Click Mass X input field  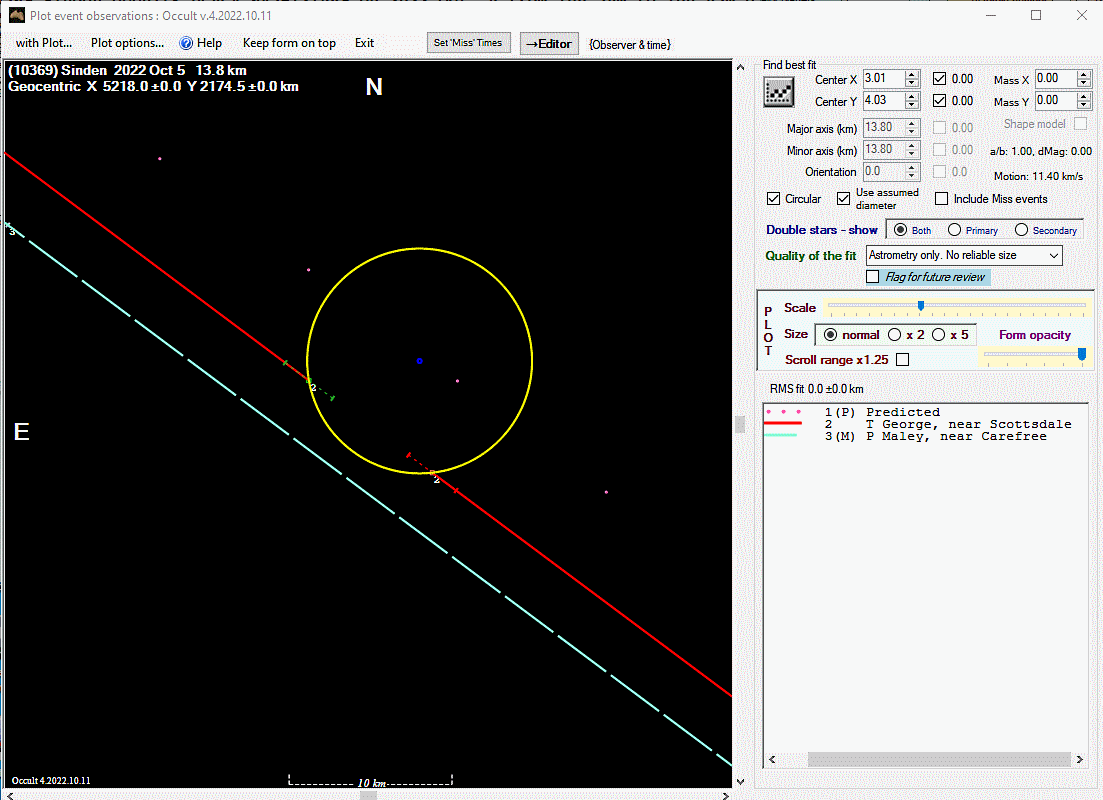point(1057,79)
